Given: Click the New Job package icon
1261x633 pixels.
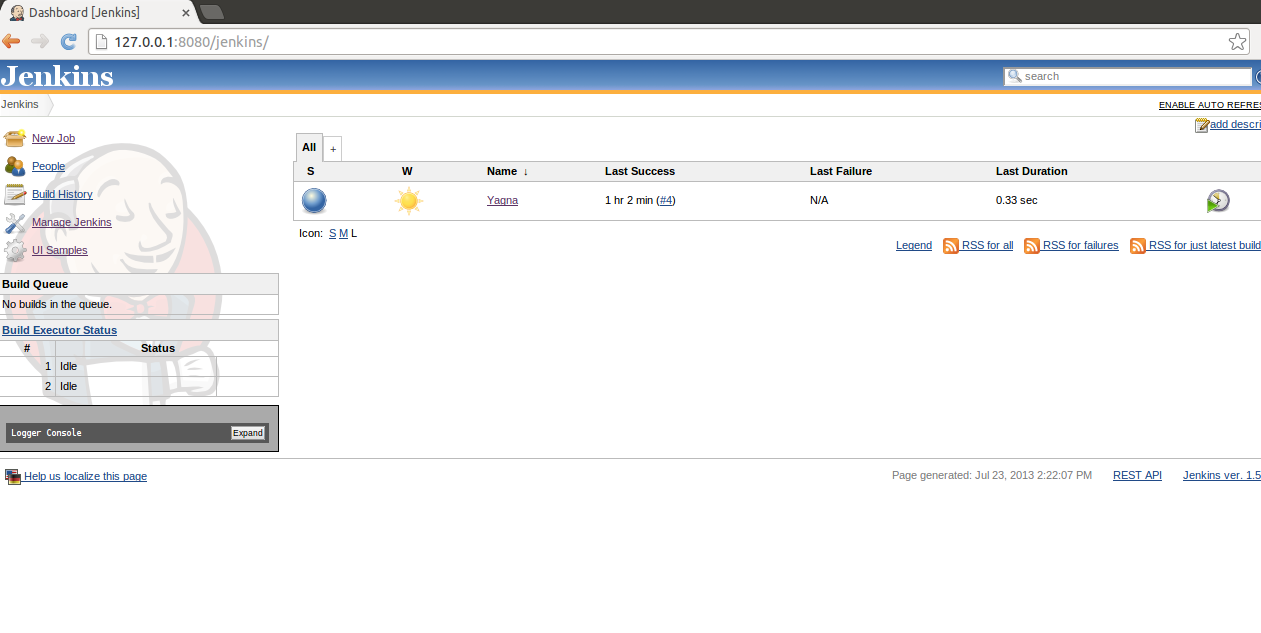Looking at the screenshot, I should (14, 137).
